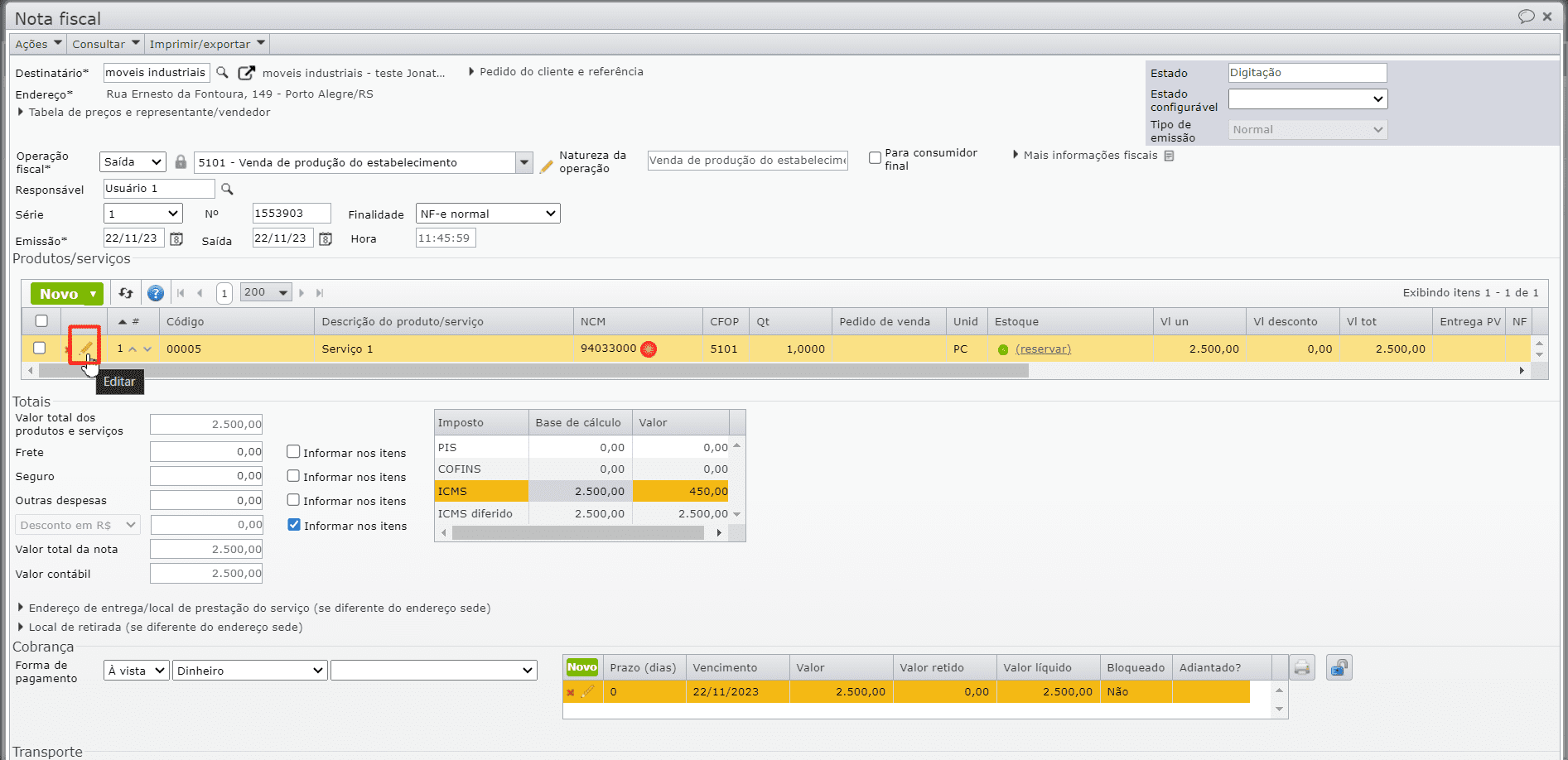
Task: Click the reservar link in Estoque column
Action: pos(1043,349)
